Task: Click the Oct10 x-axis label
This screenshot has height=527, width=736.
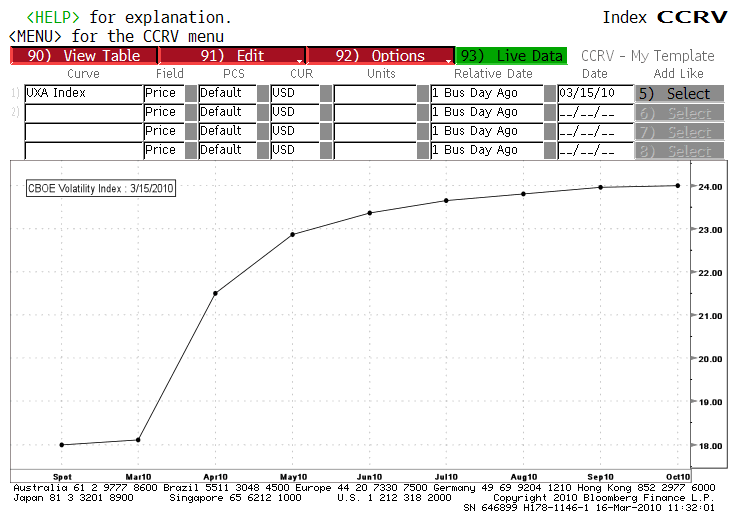Action: pos(678,477)
